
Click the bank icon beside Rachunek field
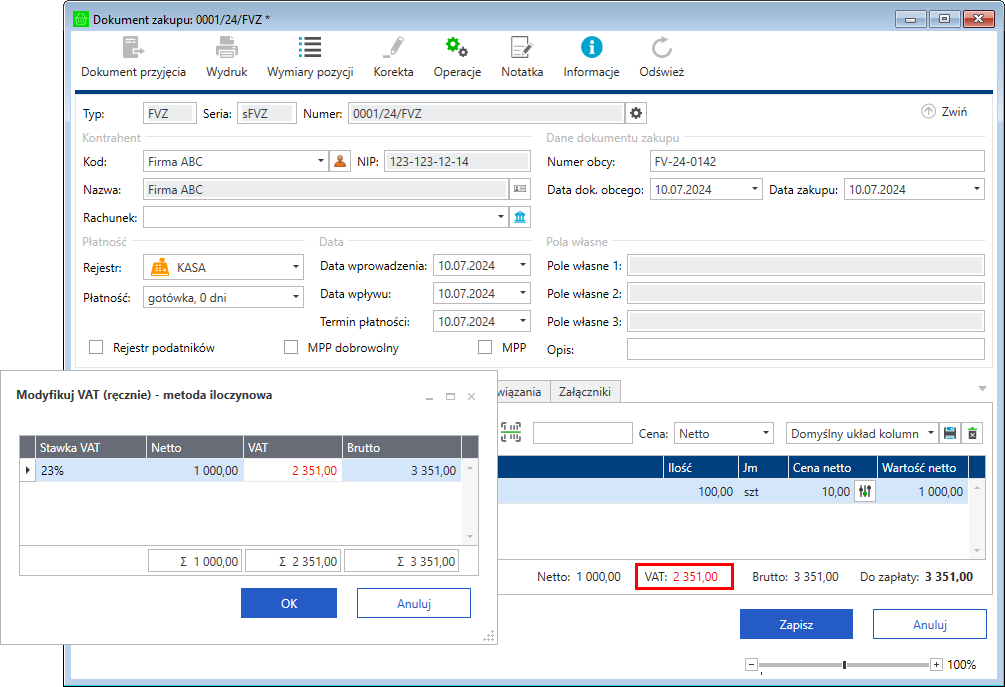(520, 217)
